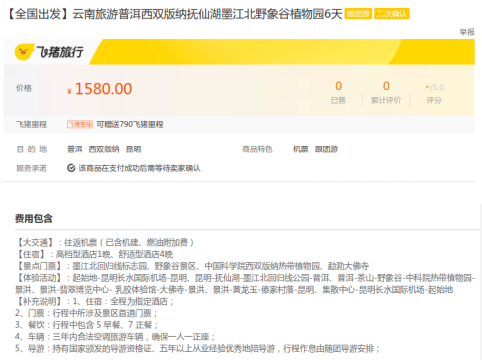Click the 可赠送790飞猪里程 text

point(130,125)
